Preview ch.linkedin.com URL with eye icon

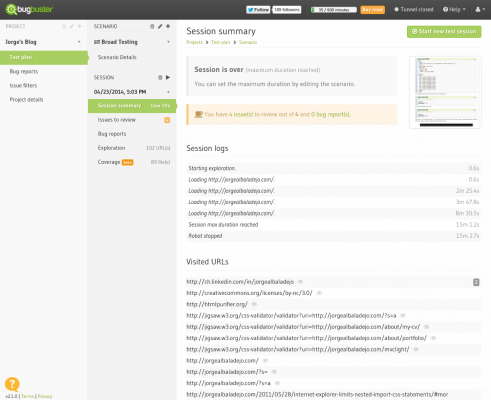pyautogui.click(x=300, y=282)
